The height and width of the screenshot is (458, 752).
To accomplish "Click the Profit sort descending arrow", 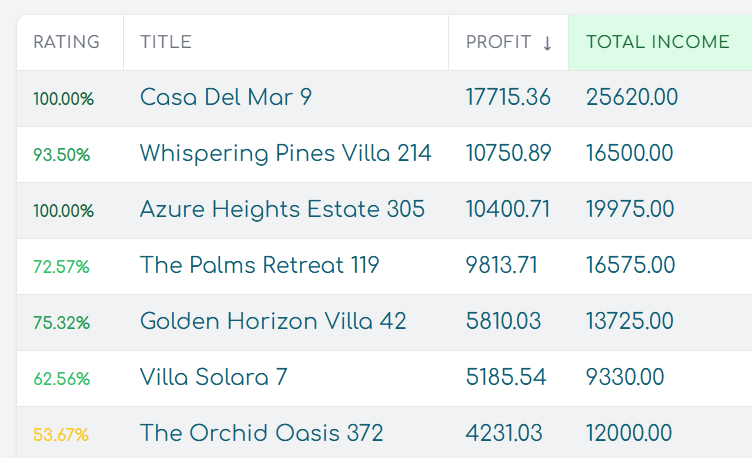I will point(547,43).
